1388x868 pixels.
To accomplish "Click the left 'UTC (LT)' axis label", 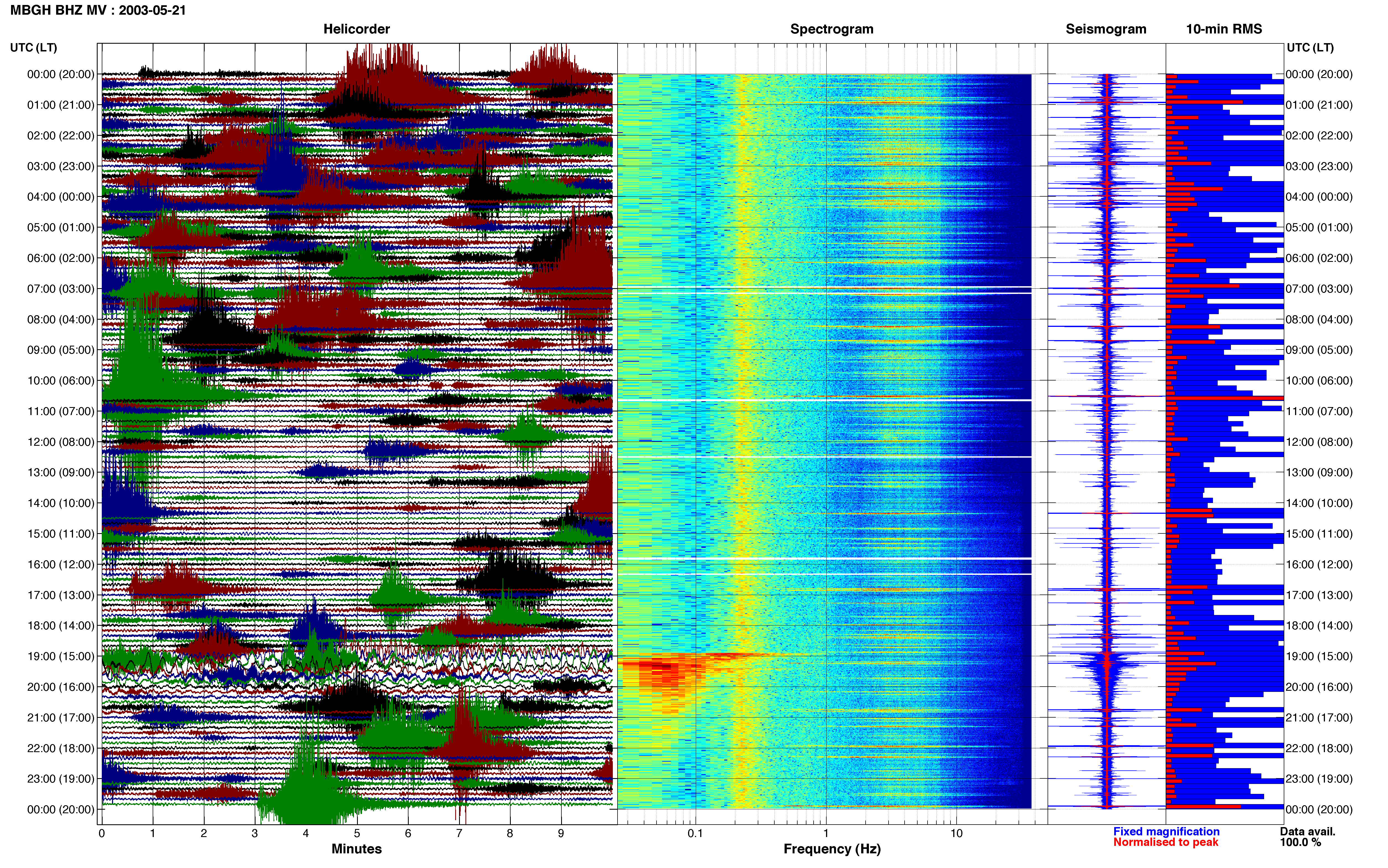I will (33, 48).
